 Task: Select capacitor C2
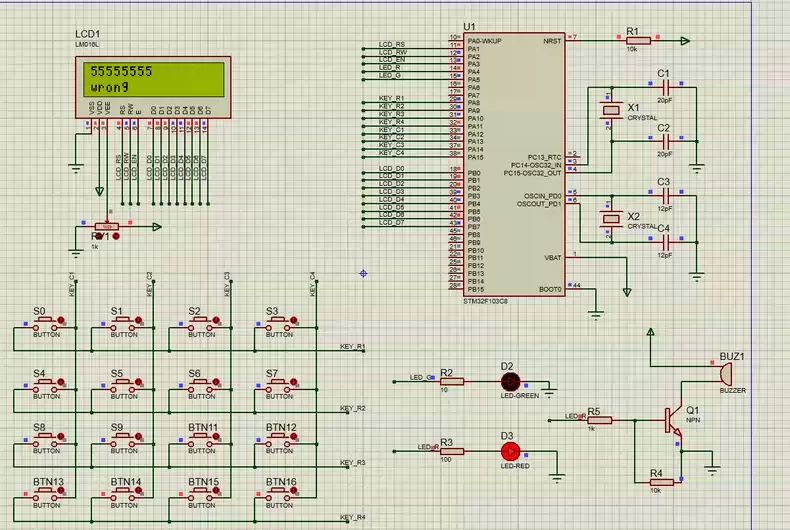pos(666,142)
